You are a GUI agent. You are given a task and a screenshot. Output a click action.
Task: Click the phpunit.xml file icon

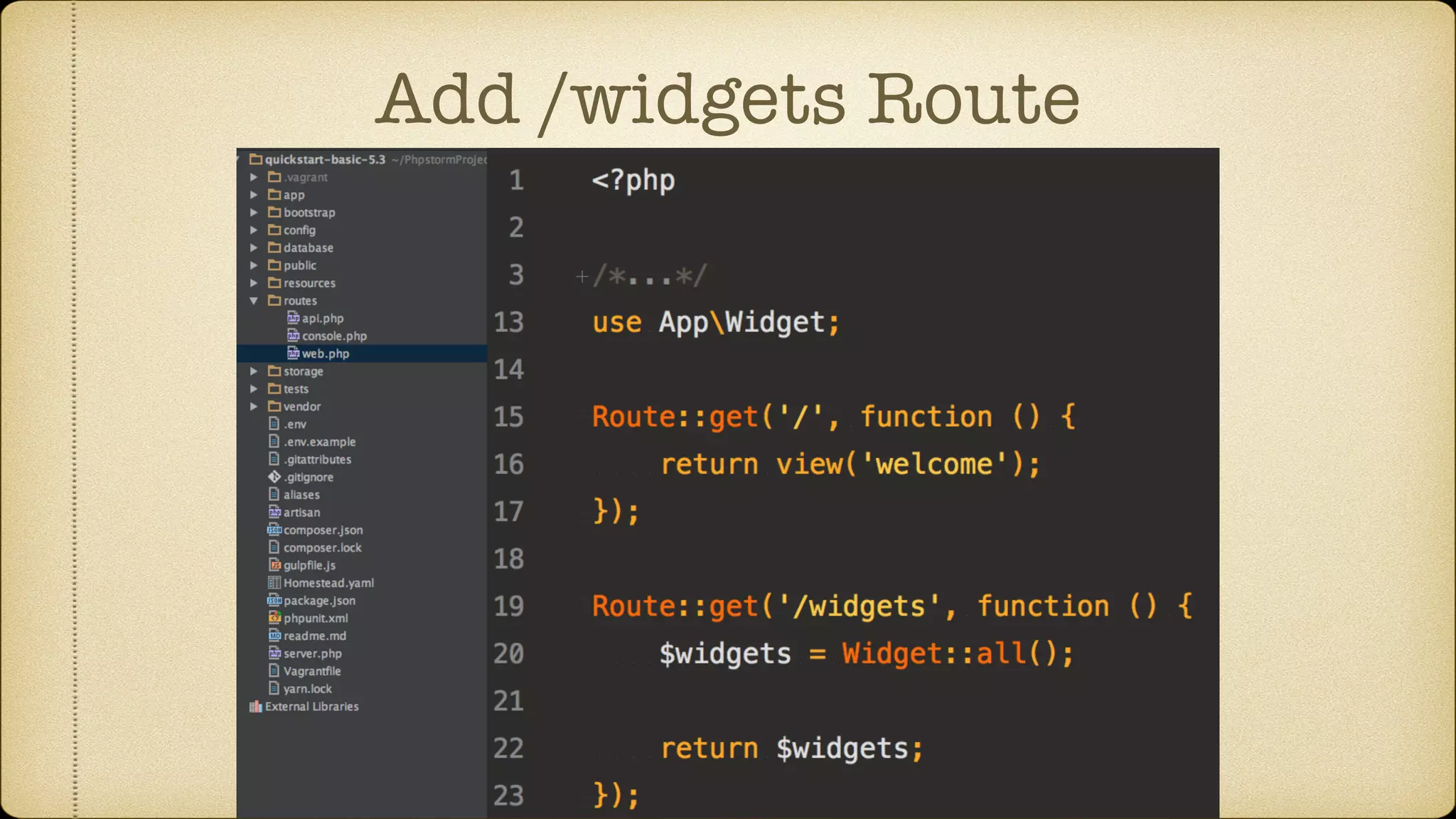point(274,618)
